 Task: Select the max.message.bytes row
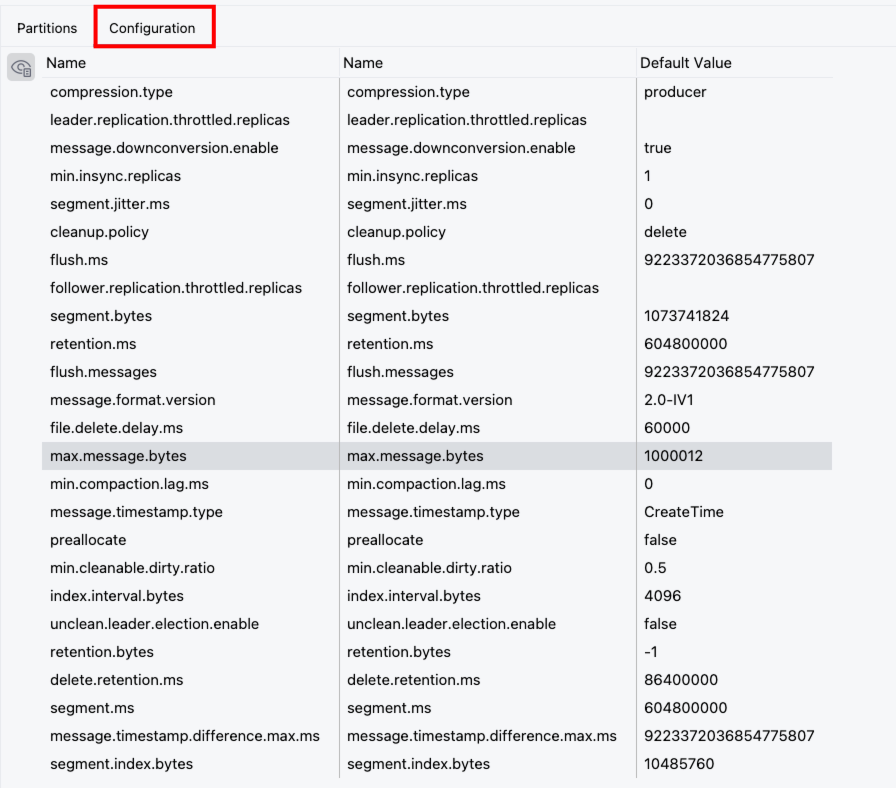118,456
